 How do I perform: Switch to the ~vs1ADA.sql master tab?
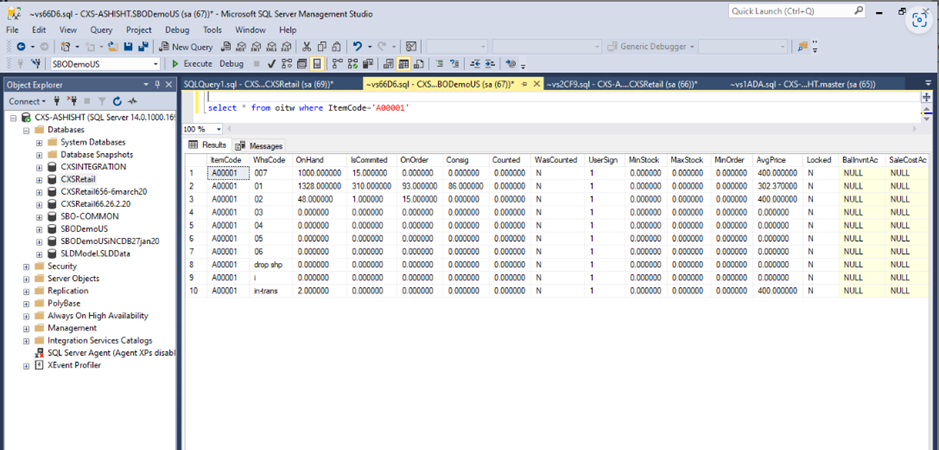click(802, 84)
